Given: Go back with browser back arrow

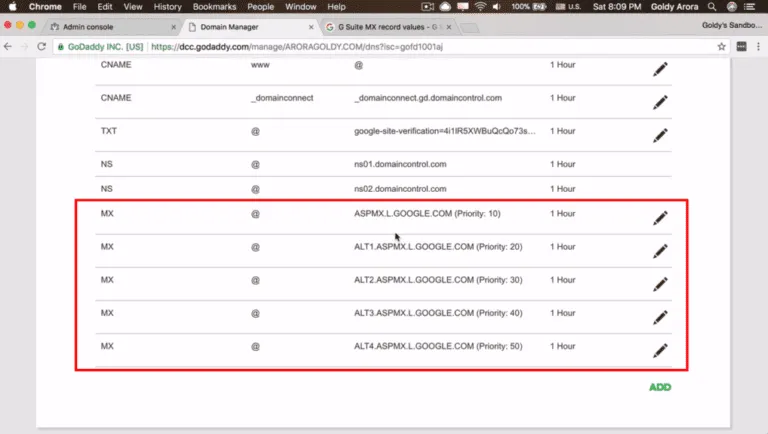Looking at the screenshot, I should [8, 47].
